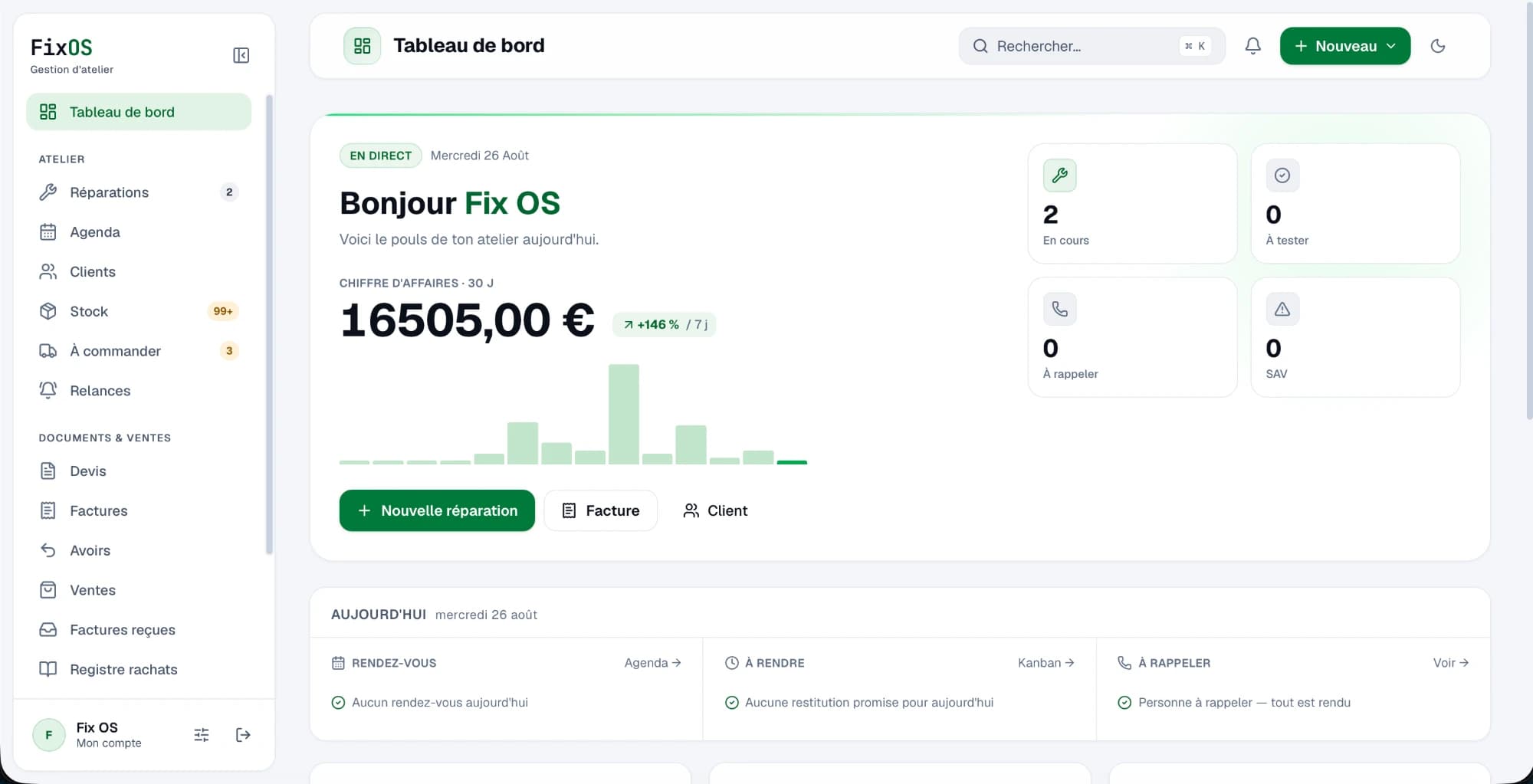The height and width of the screenshot is (784, 1533).
Task: Open the SAV card
Action: (x=1355, y=337)
